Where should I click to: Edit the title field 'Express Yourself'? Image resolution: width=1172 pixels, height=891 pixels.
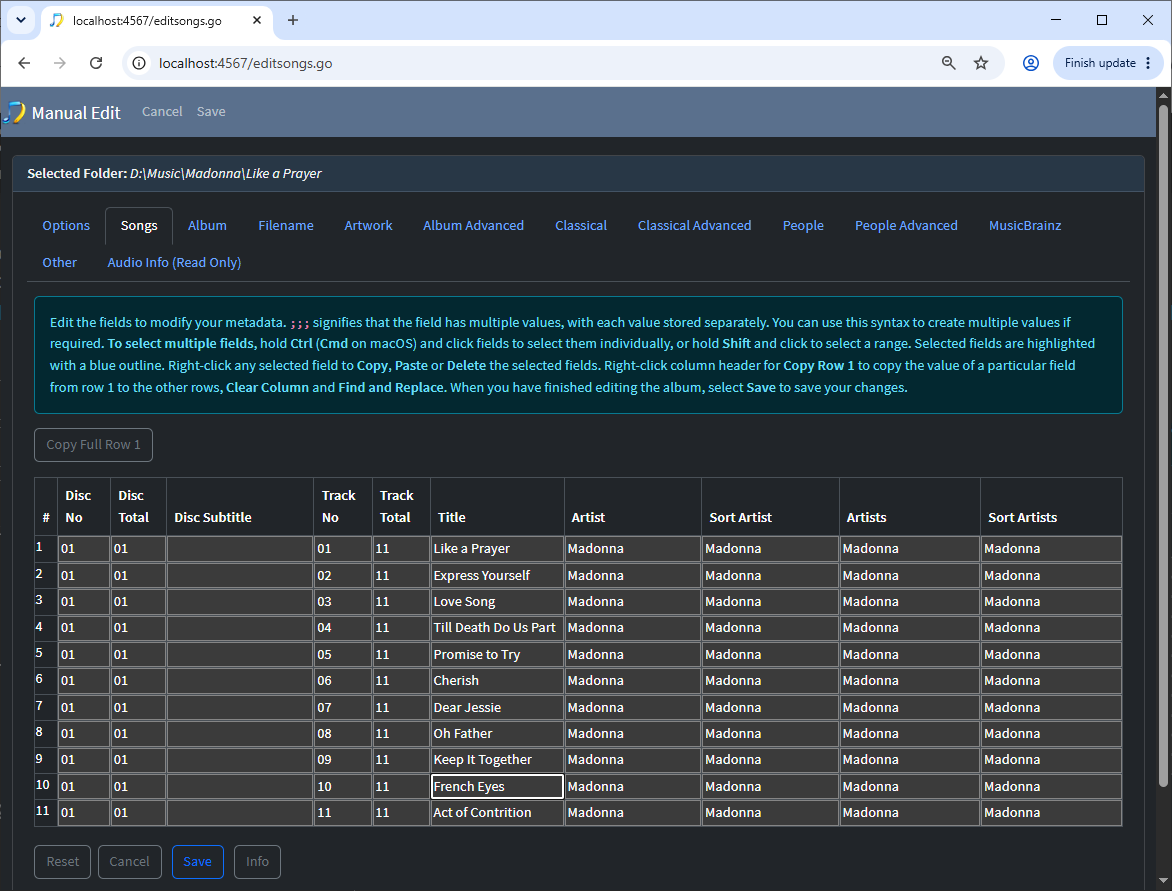(x=497, y=576)
